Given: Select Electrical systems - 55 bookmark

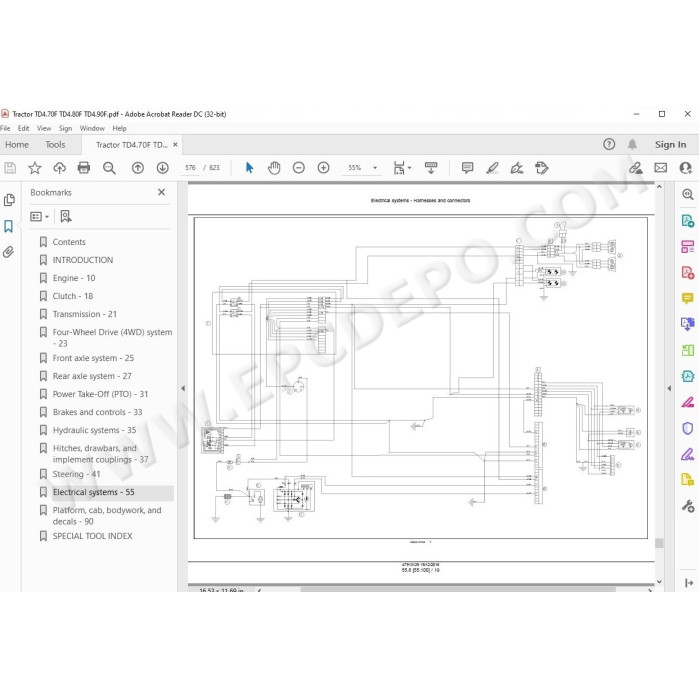Looking at the screenshot, I should coord(93,492).
